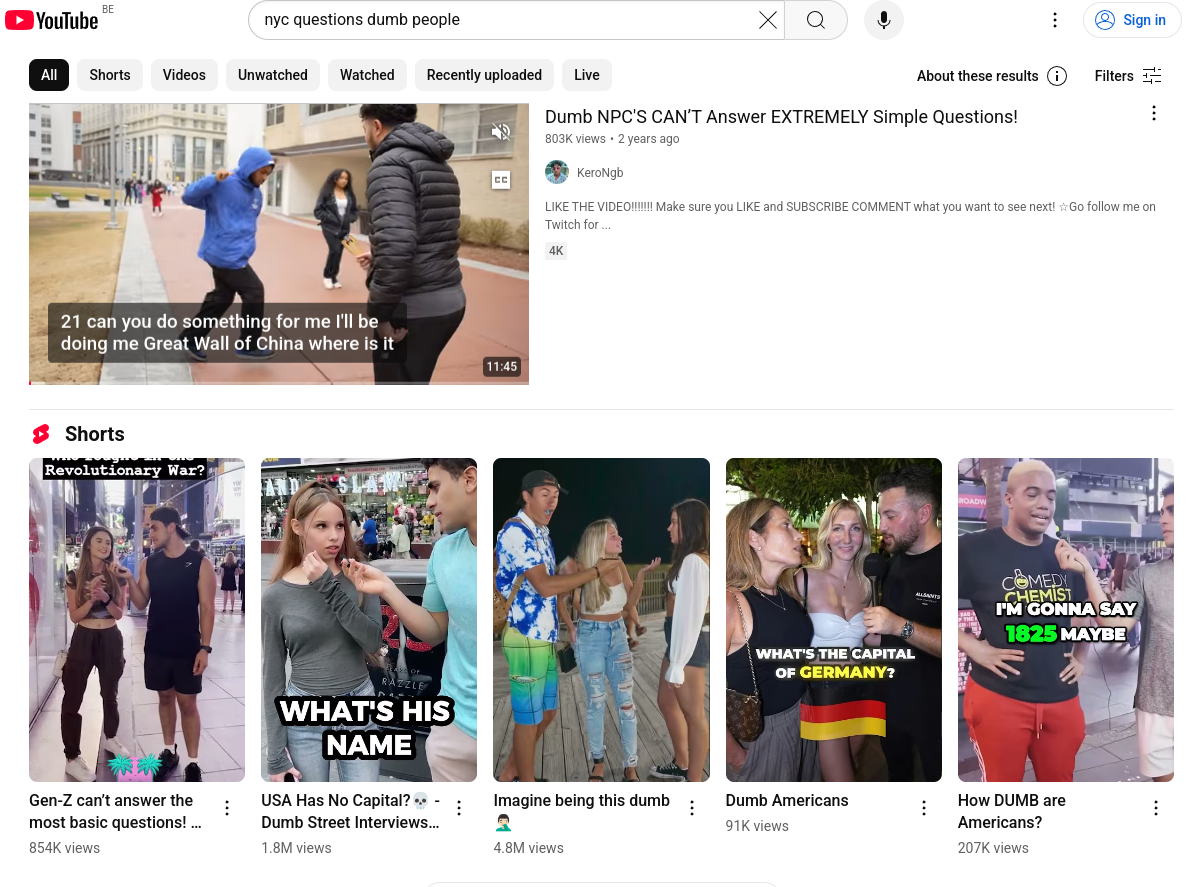This screenshot has width=1200, height=887.
Task: Unmute the Dumb NPC'S video preview
Action: [501, 132]
